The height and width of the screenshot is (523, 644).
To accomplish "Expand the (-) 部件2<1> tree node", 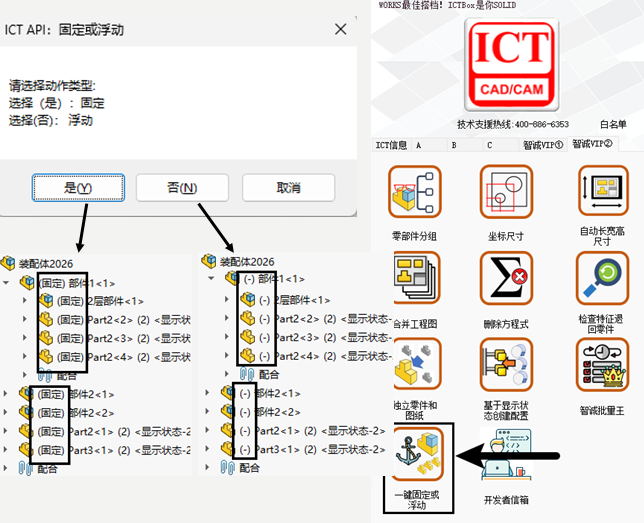I will (207, 394).
